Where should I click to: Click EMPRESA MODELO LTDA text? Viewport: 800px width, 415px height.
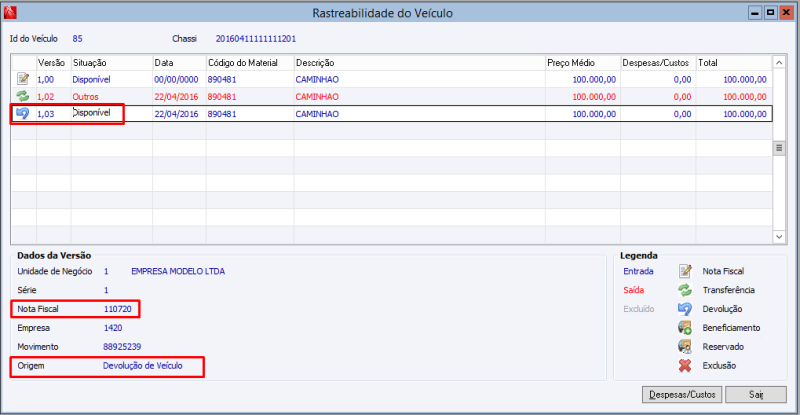[178, 271]
